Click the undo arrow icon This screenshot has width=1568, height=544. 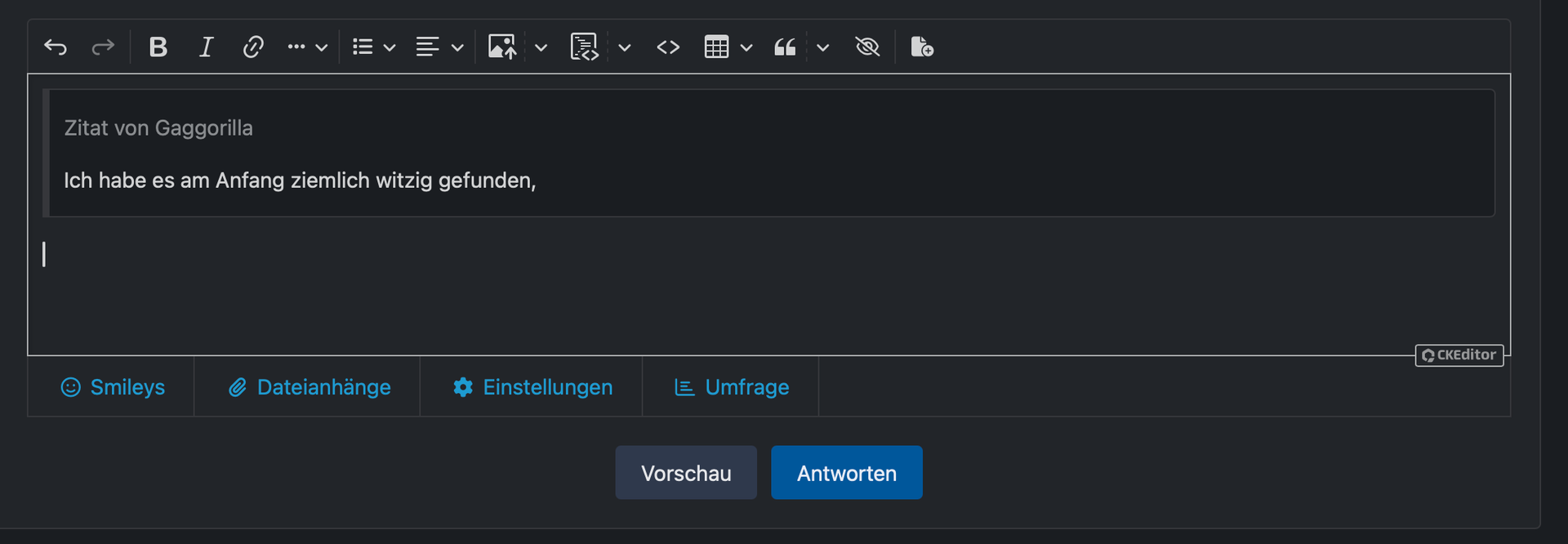[x=56, y=47]
